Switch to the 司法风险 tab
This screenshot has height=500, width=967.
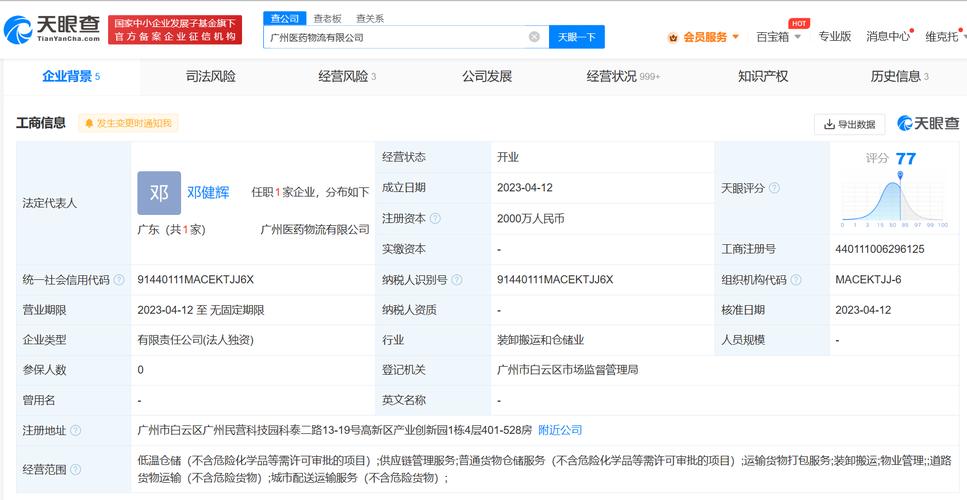[210, 76]
